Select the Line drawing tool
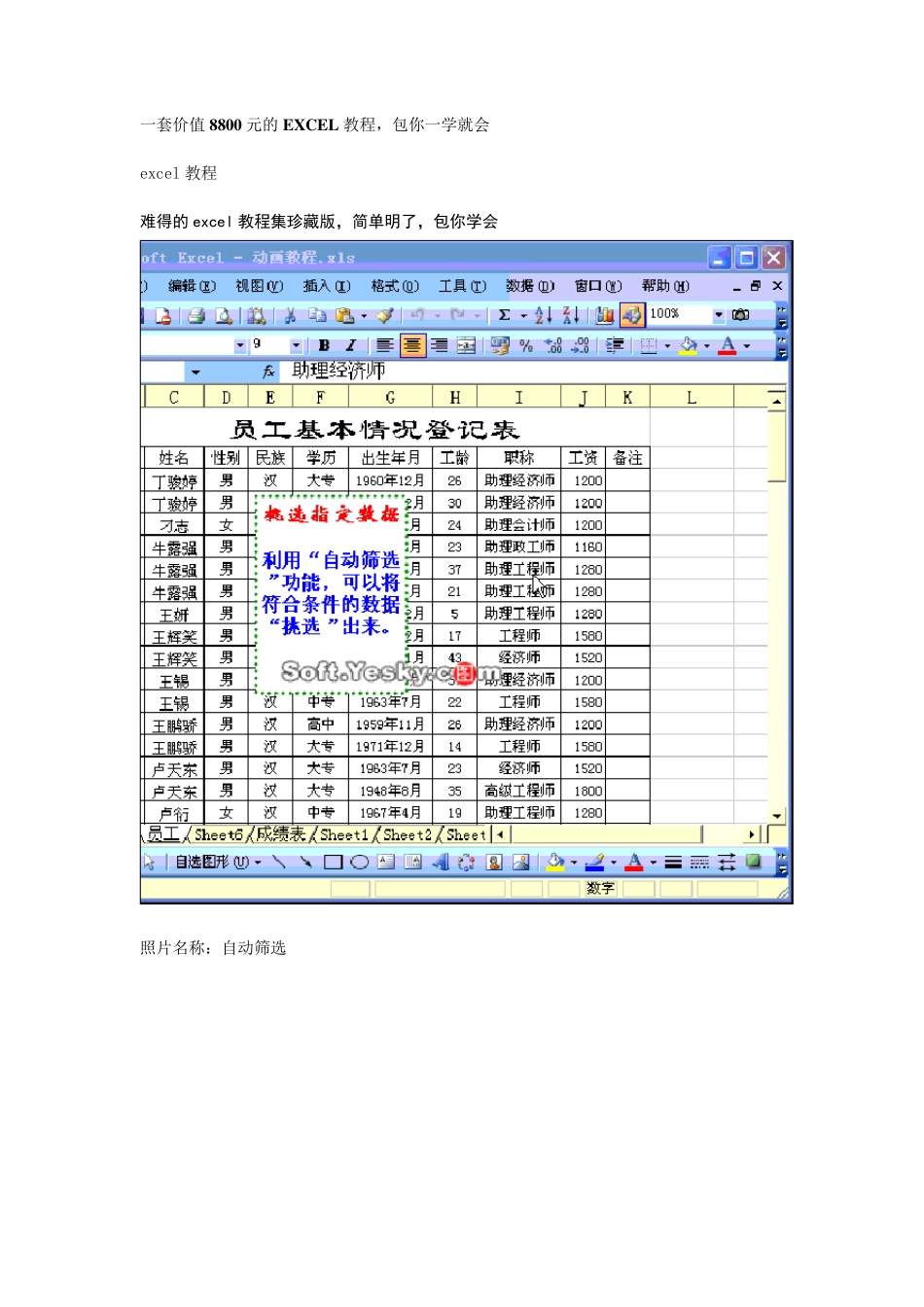Screen dimensions: 924x1307 click(279, 862)
